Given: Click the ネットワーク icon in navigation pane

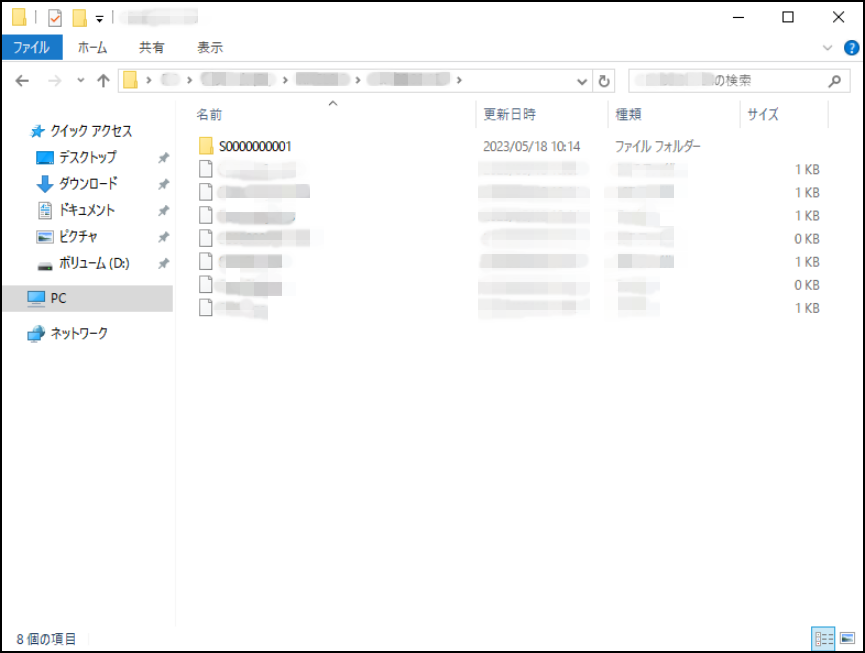Looking at the screenshot, I should pyautogui.click(x=36, y=334).
